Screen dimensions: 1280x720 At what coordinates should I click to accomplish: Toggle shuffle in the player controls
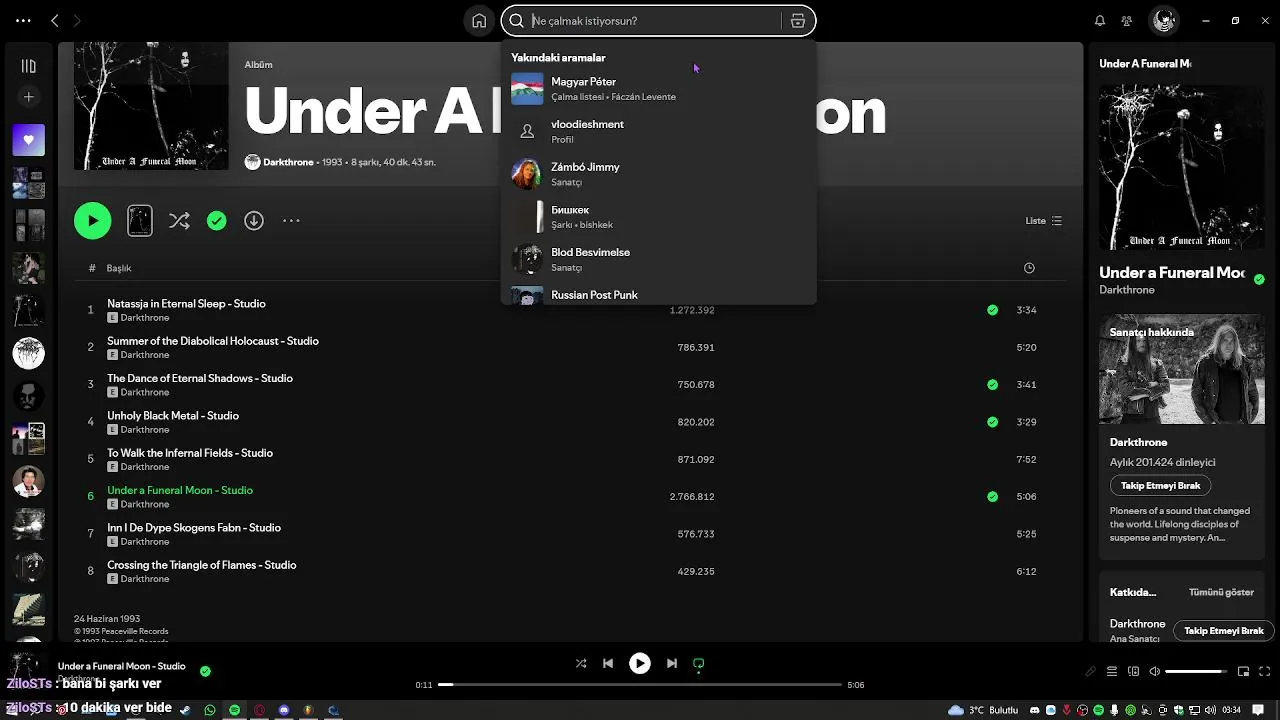[581, 663]
